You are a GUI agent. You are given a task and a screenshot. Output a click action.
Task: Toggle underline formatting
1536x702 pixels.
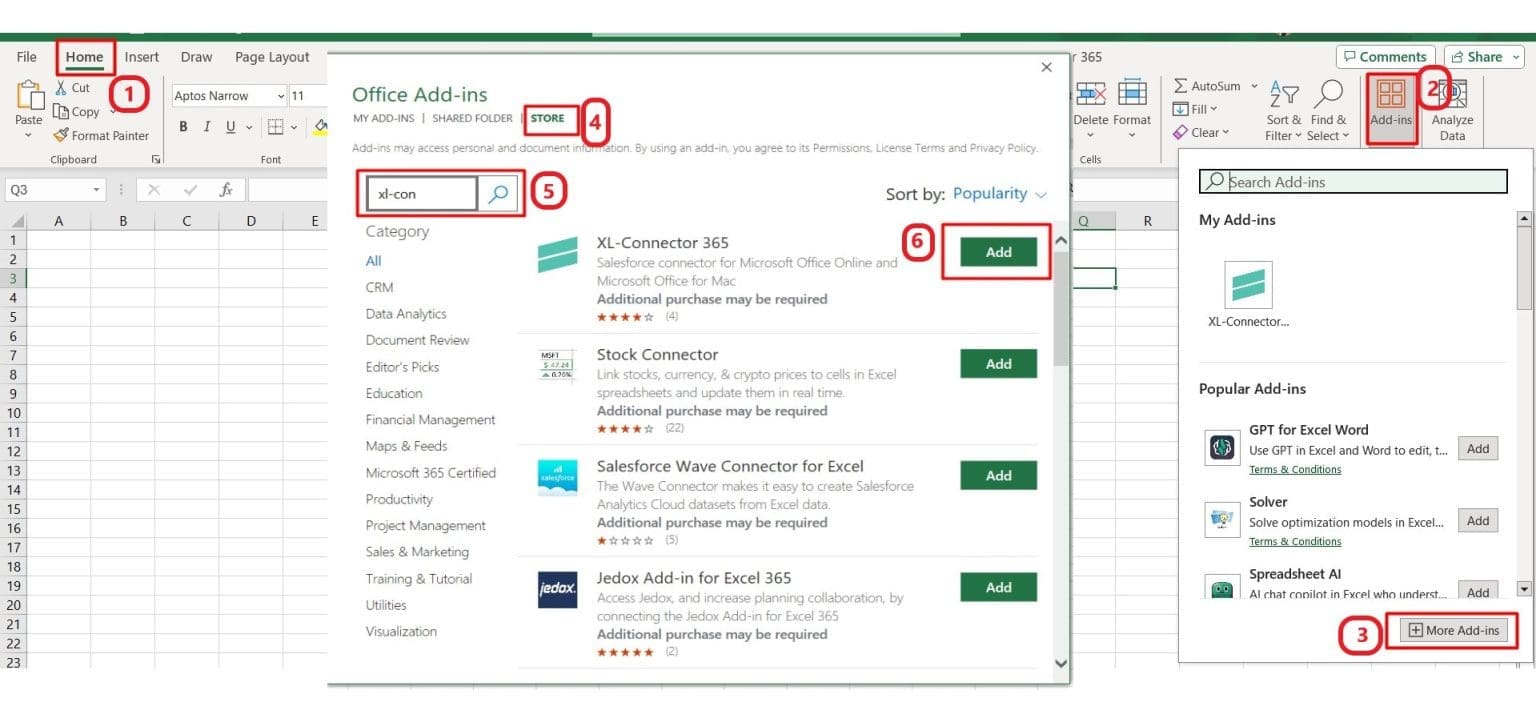(x=231, y=127)
